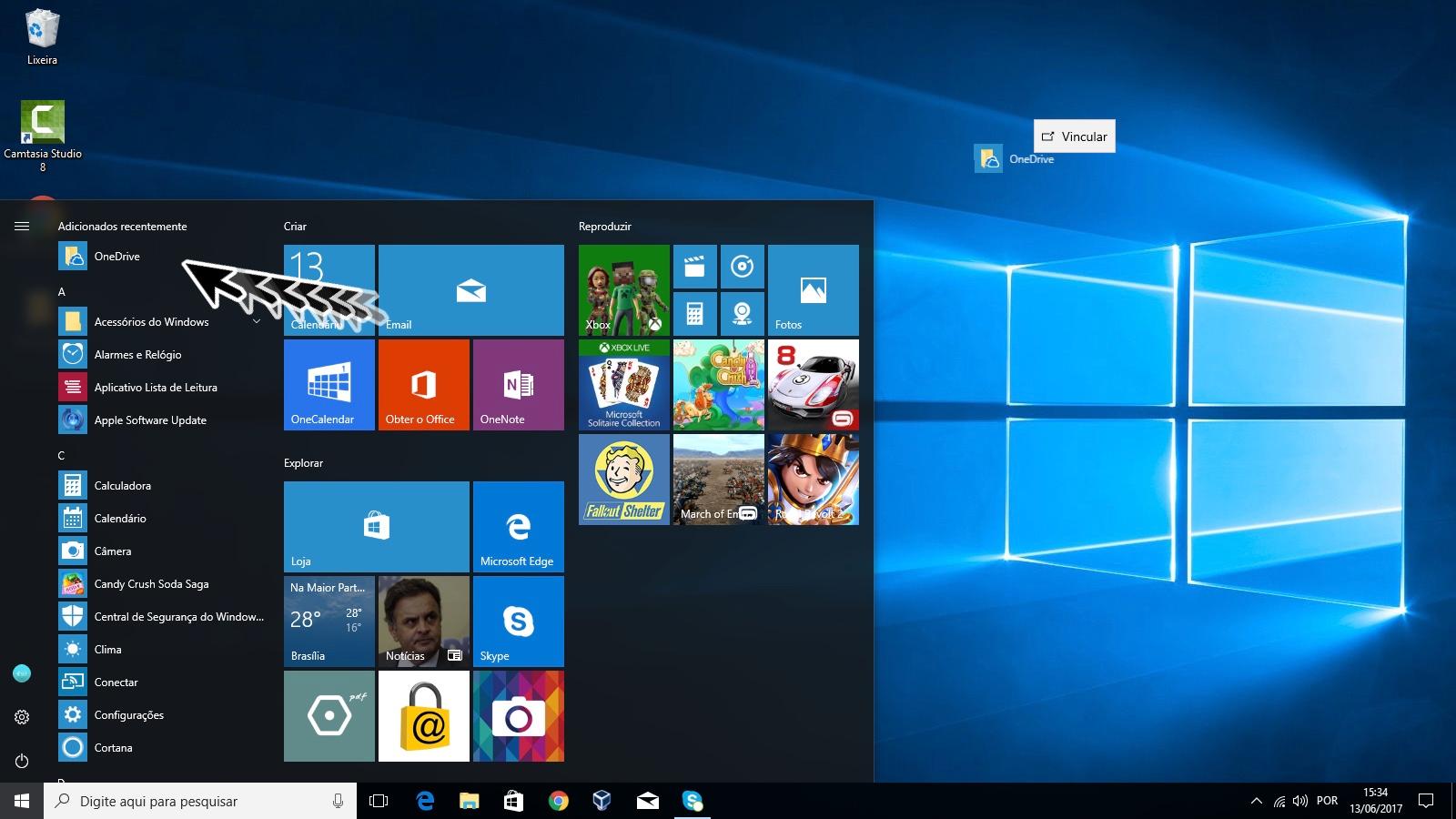
Task: Open the small Calculator tile in Reproduzir
Action: pos(695,314)
